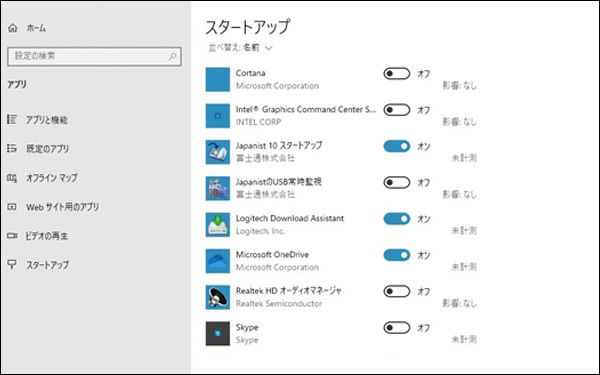Click the Intel Graphics Command Center icon
The height and width of the screenshot is (375, 600).
[x=218, y=116]
